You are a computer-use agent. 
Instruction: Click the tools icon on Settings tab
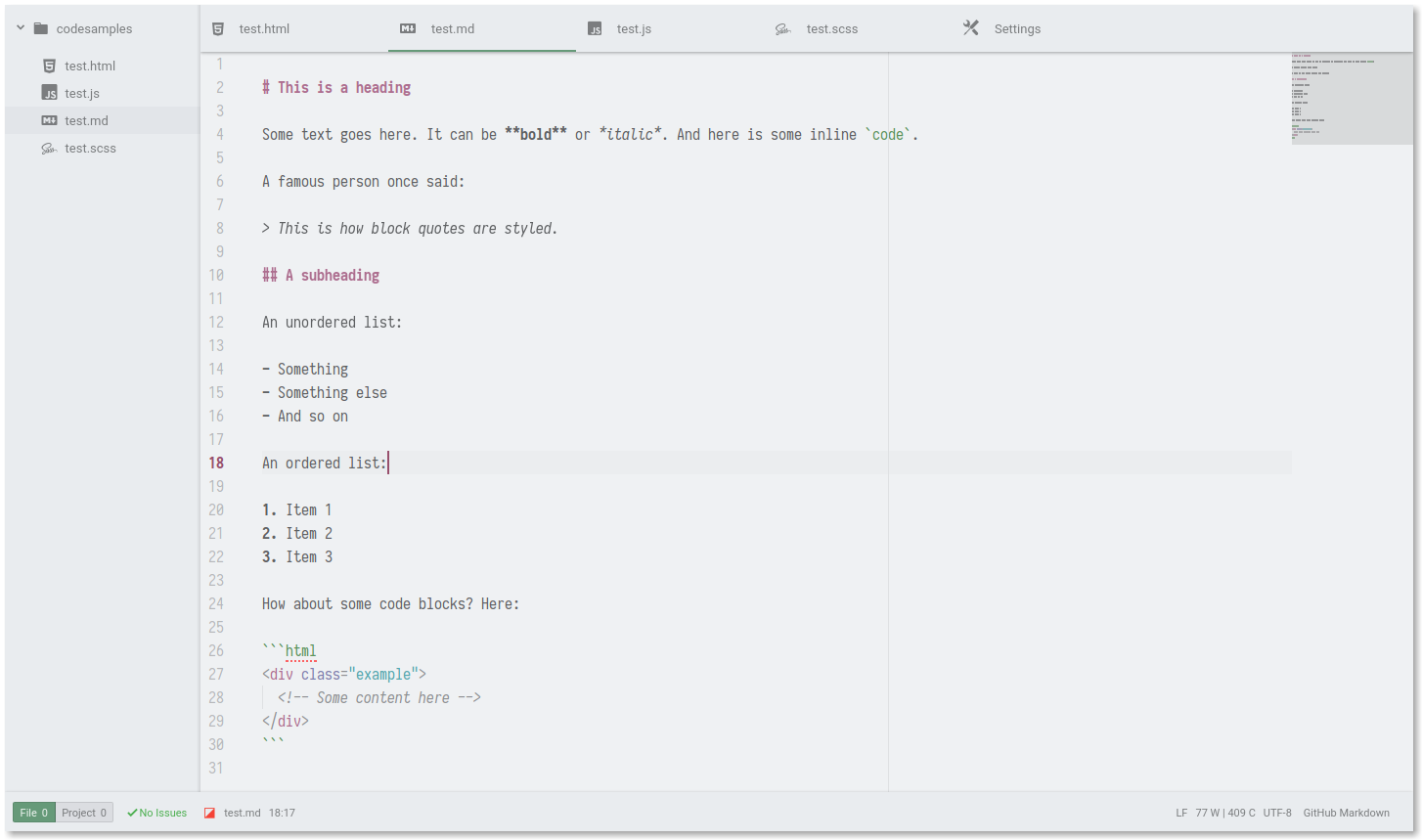pyautogui.click(x=970, y=28)
